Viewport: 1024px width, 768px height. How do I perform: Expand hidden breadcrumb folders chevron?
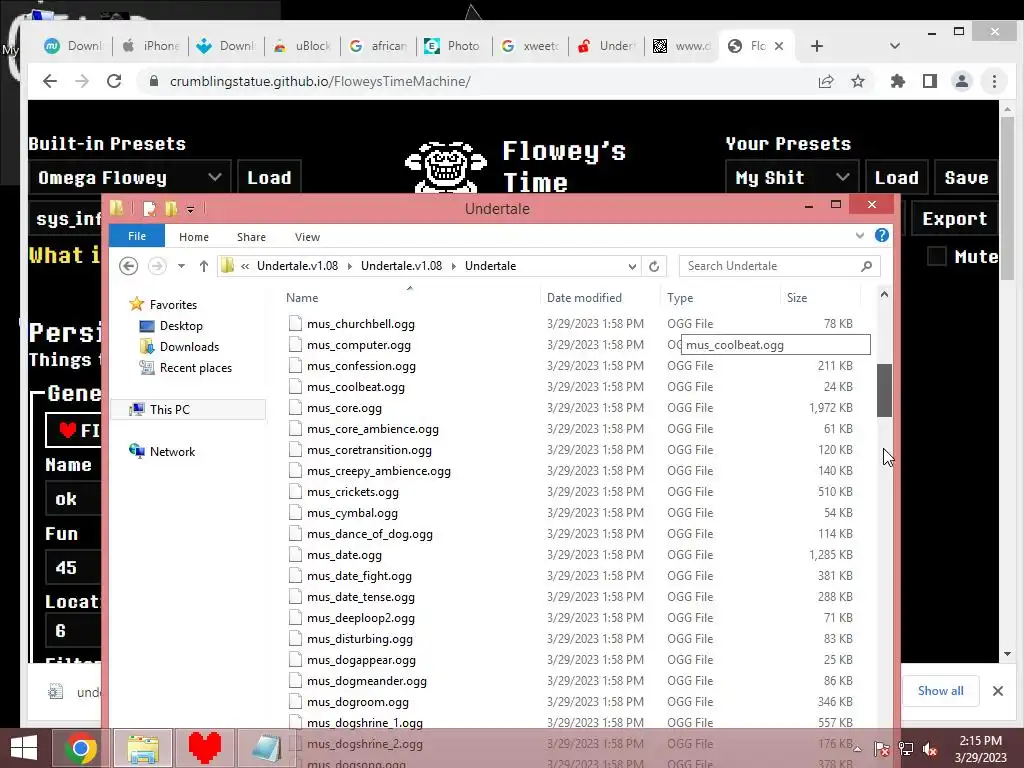[x=245, y=266]
